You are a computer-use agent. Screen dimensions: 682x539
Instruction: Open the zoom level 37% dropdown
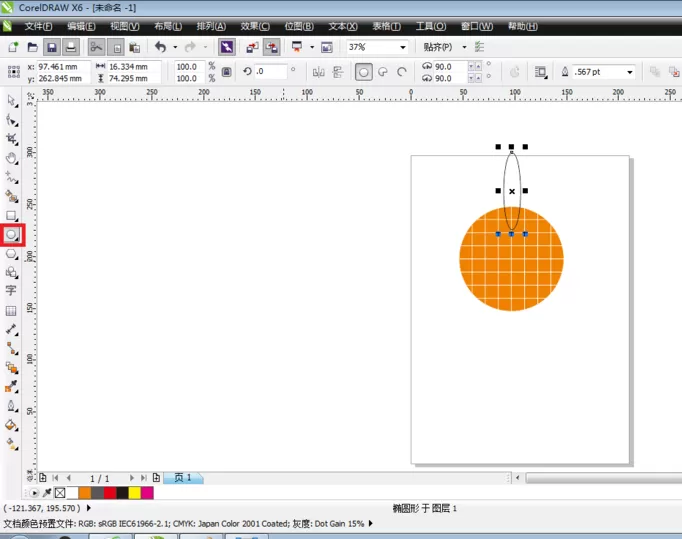(x=403, y=47)
